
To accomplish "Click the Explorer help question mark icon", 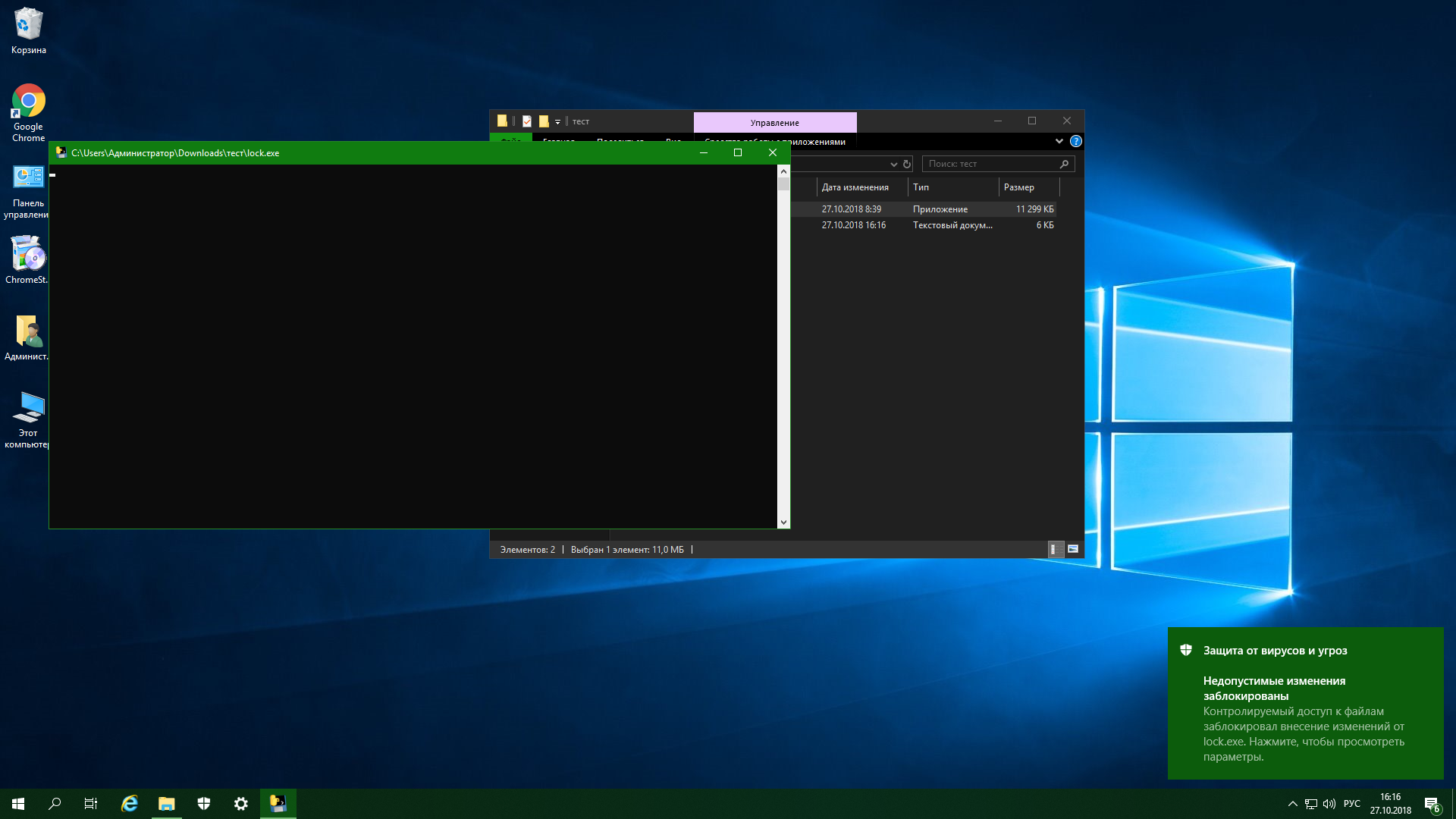I will [1075, 142].
